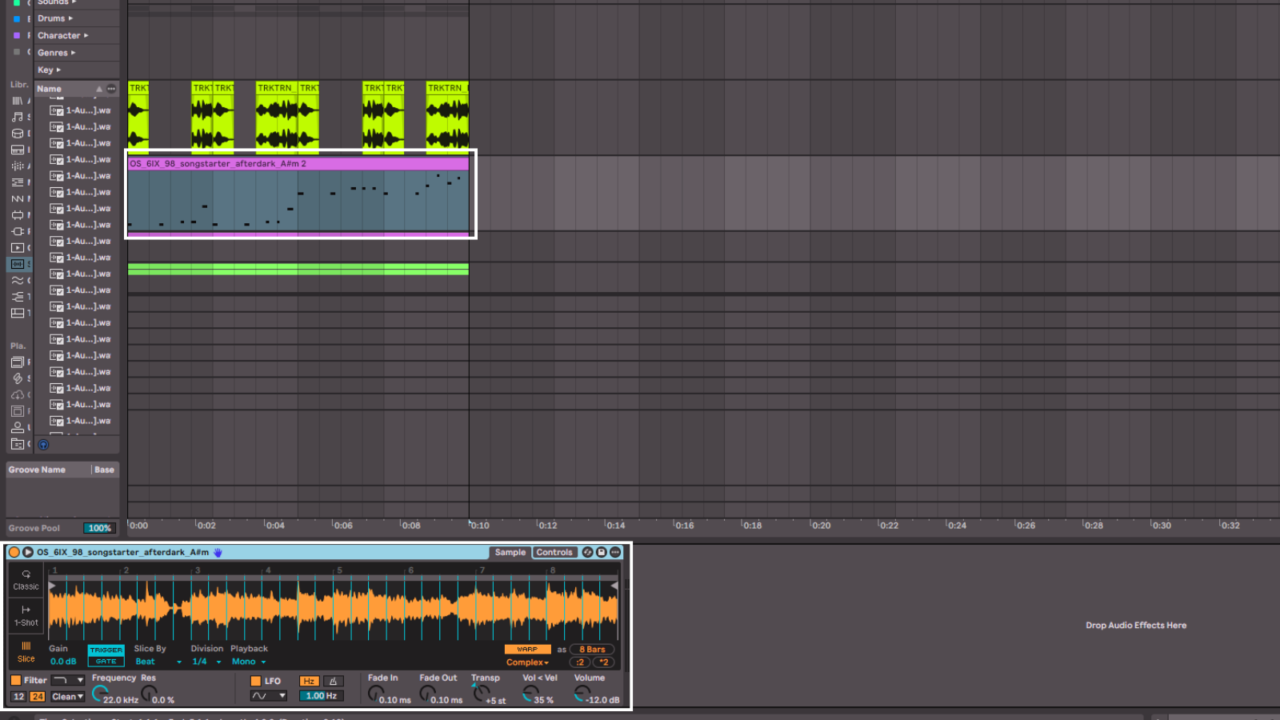Image resolution: width=1280 pixels, height=720 pixels.
Task: Toggle the WARP button
Action: click(x=528, y=649)
